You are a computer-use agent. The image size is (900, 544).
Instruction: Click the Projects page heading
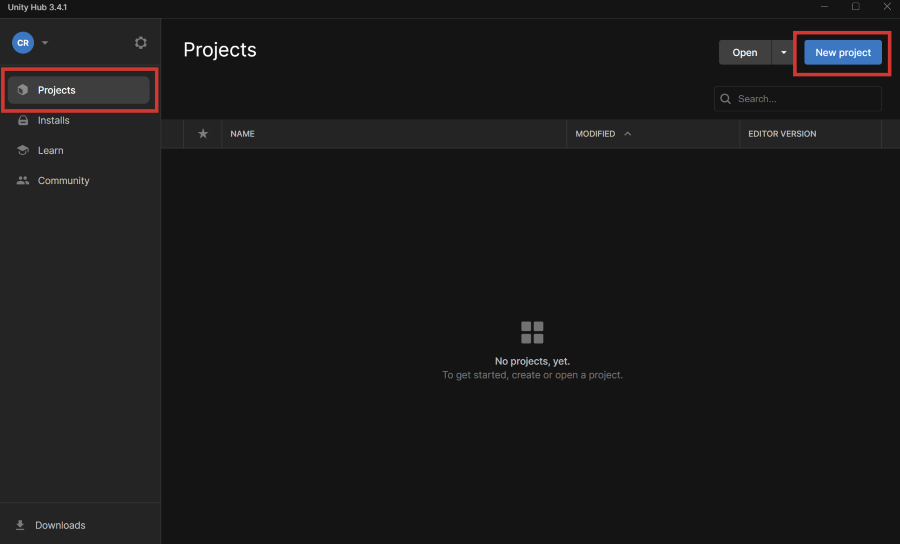point(220,50)
